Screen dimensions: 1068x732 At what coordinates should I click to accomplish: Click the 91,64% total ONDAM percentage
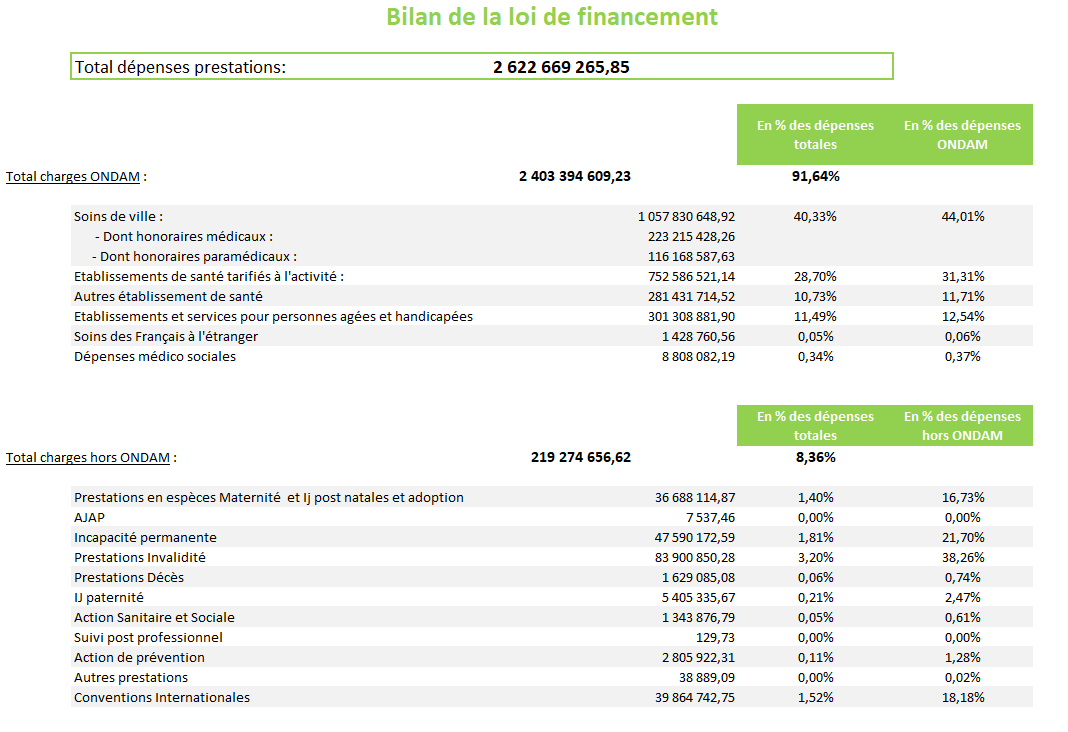point(815,176)
